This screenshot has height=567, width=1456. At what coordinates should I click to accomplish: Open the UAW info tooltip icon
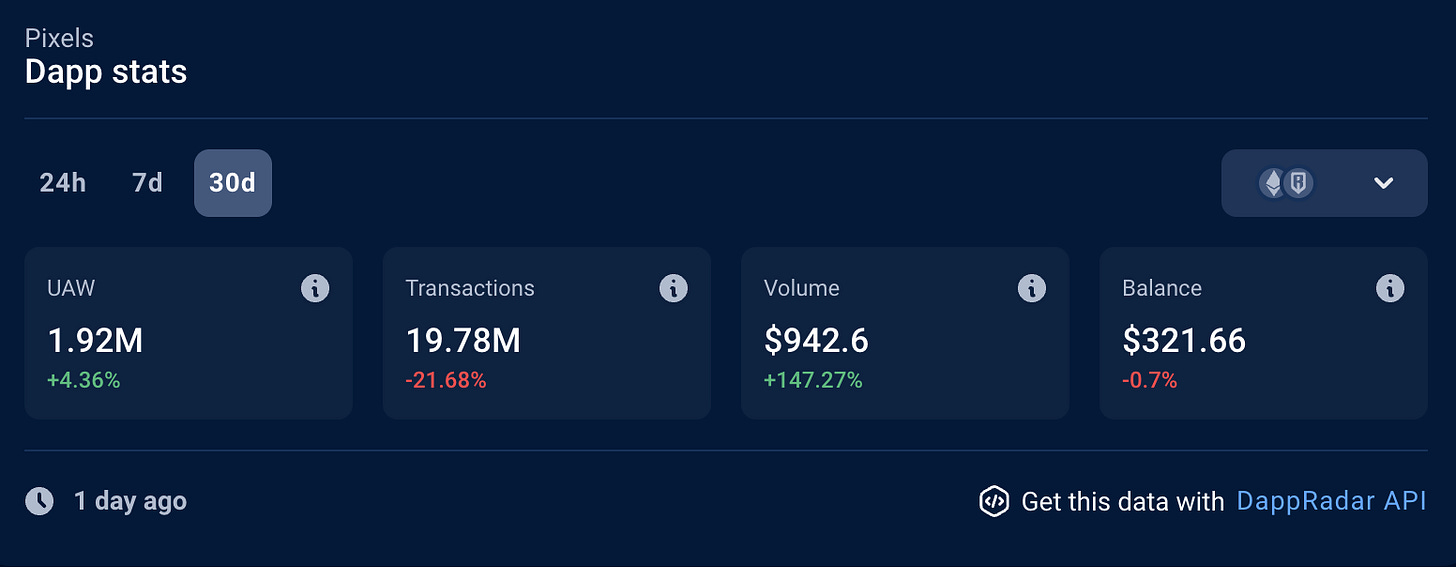[315, 289]
